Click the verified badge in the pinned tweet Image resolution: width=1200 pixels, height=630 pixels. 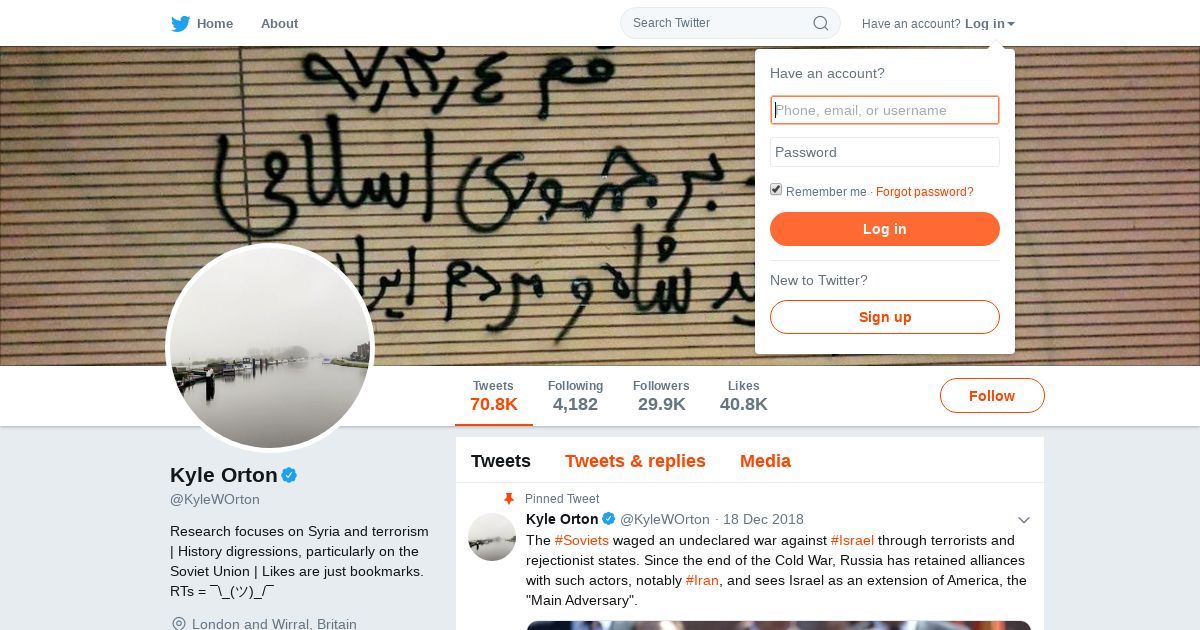click(607, 519)
